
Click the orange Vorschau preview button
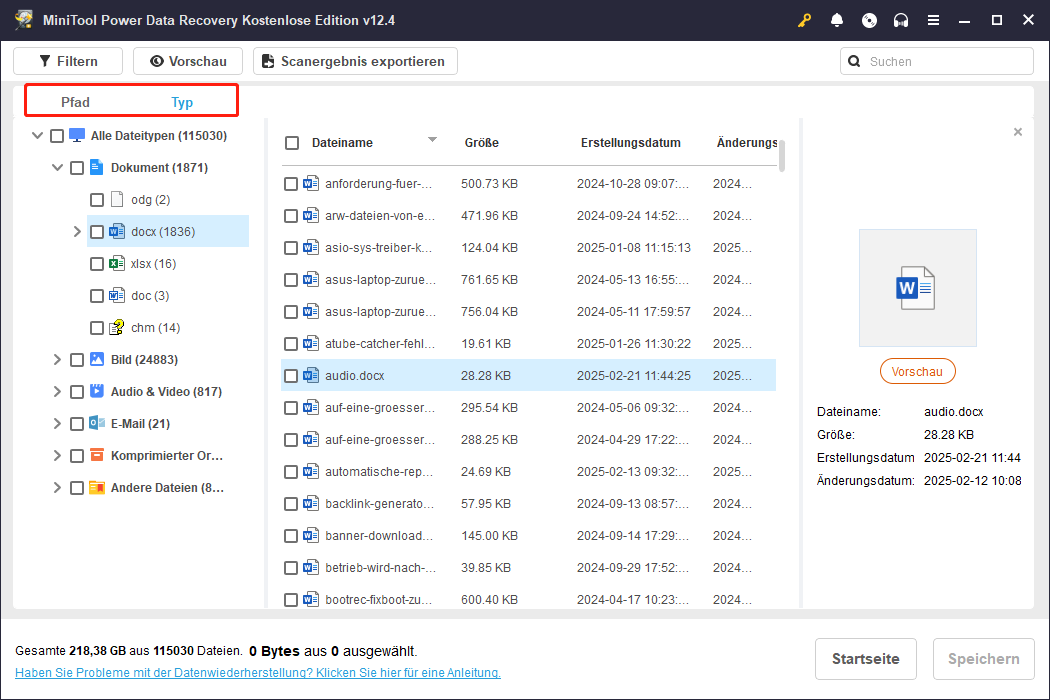(917, 372)
